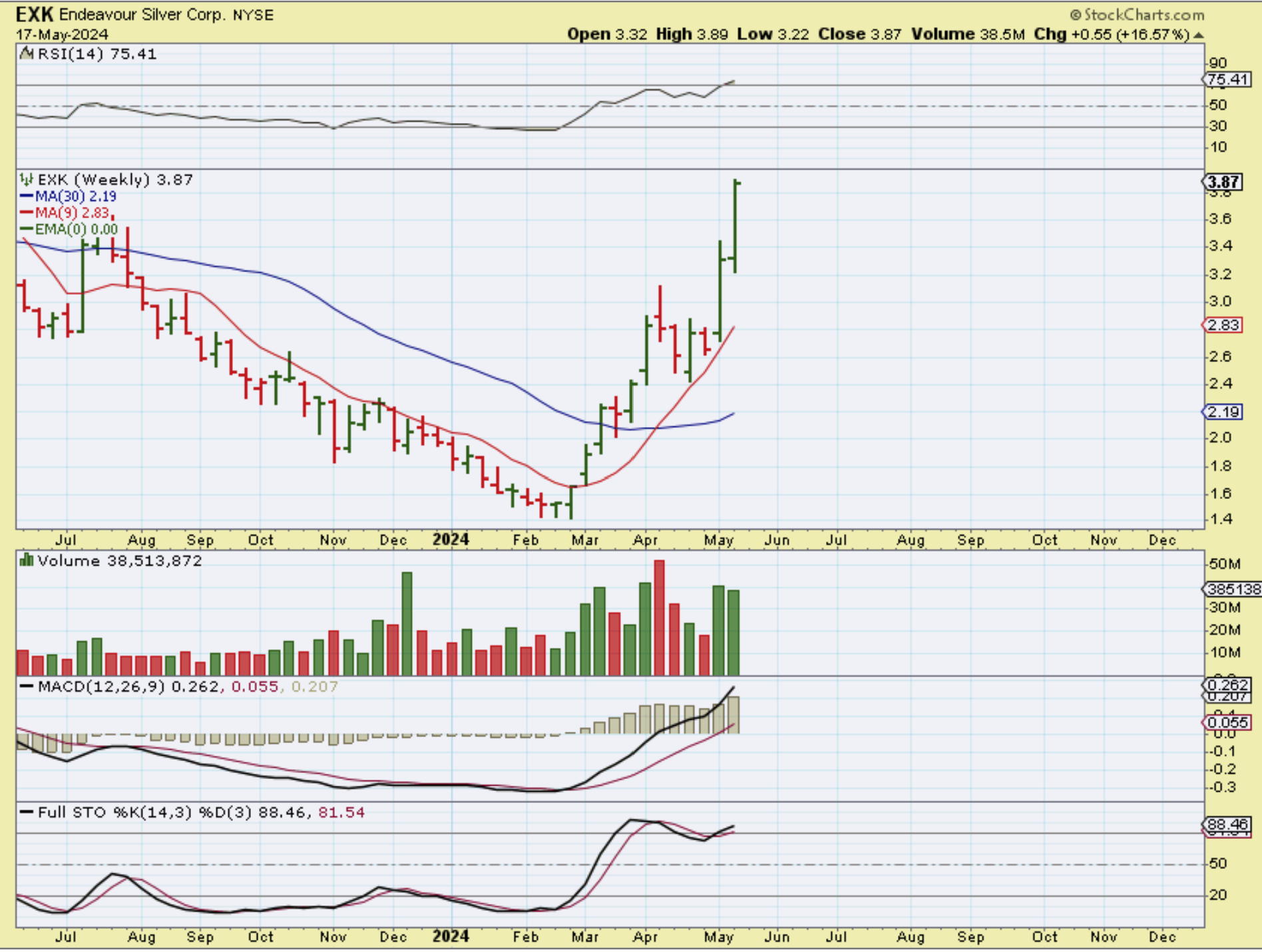Screen dimensions: 1262x952
Task: Click the EMA(0) 0.00 legend text
Action: coord(77,230)
